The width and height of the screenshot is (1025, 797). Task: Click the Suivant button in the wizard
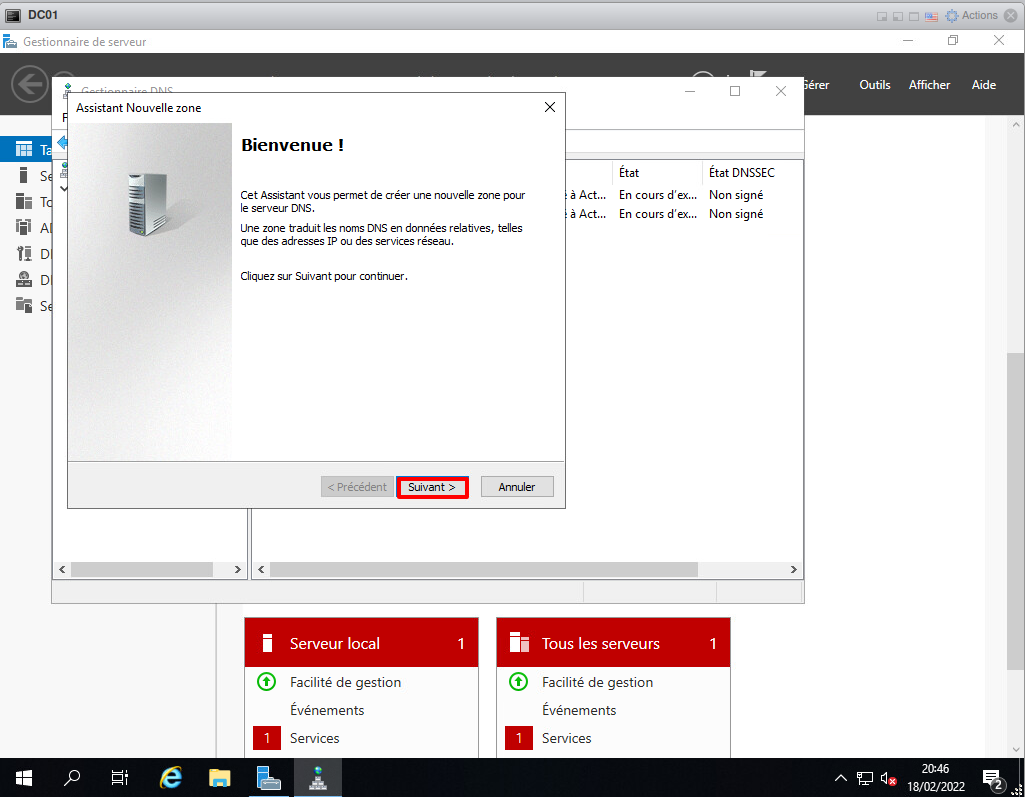pyautogui.click(x=432, y=487)
